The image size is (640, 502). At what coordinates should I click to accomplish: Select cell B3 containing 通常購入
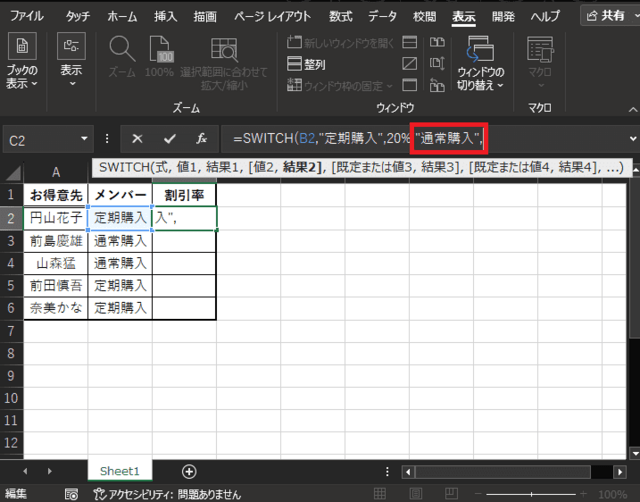click(121, 240)
